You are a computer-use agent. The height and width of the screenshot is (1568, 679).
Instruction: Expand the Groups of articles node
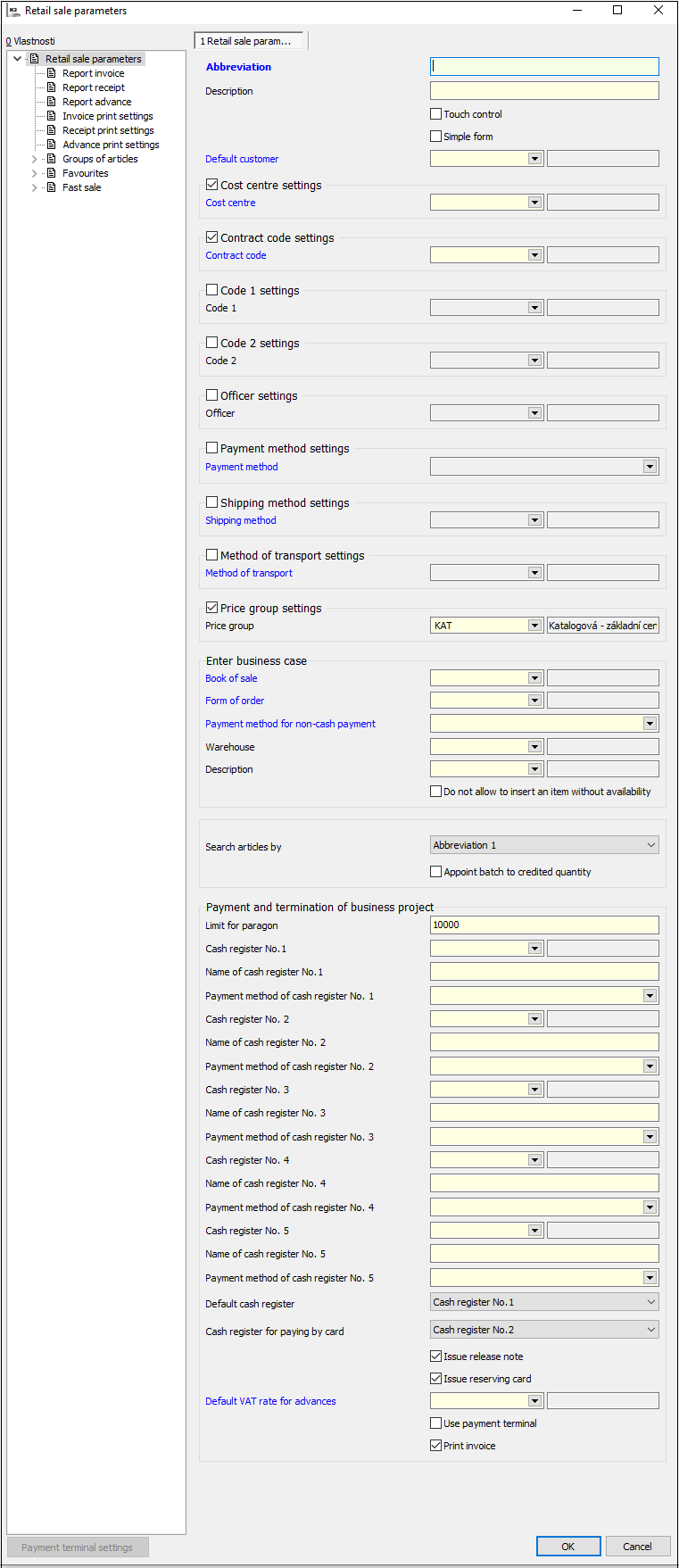(35, 159)
